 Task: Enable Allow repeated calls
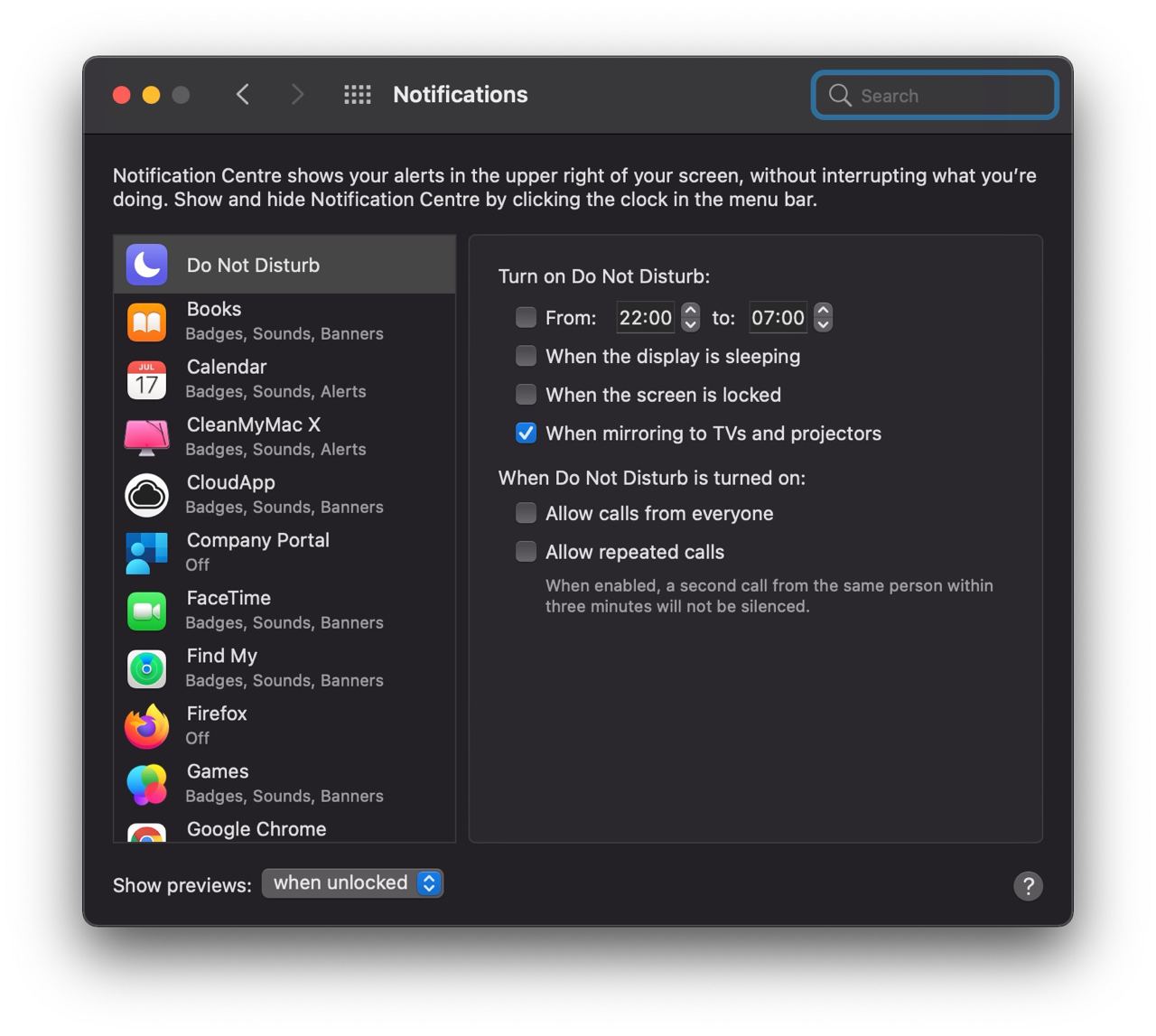(x=526, y=552)
